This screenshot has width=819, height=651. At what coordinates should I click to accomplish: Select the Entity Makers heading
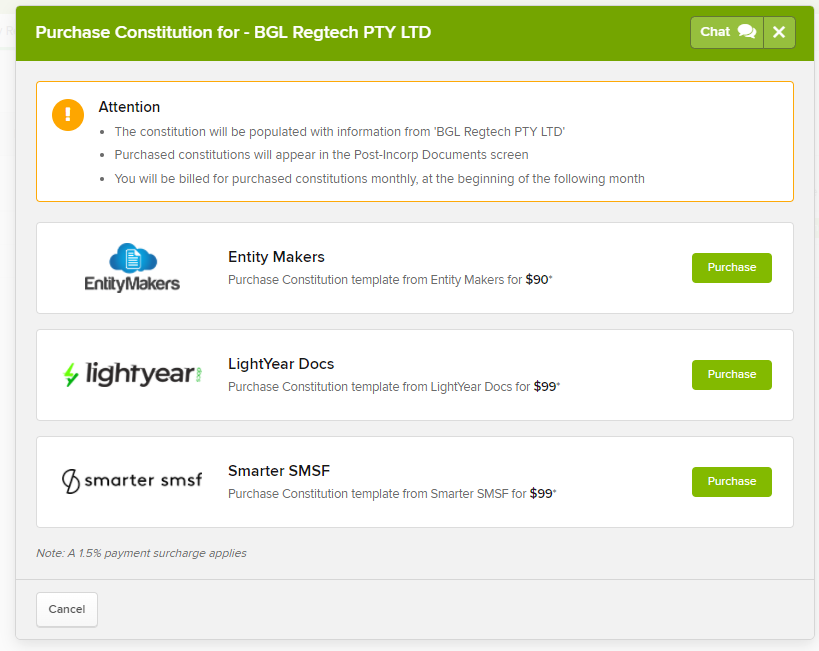(276, 257)
